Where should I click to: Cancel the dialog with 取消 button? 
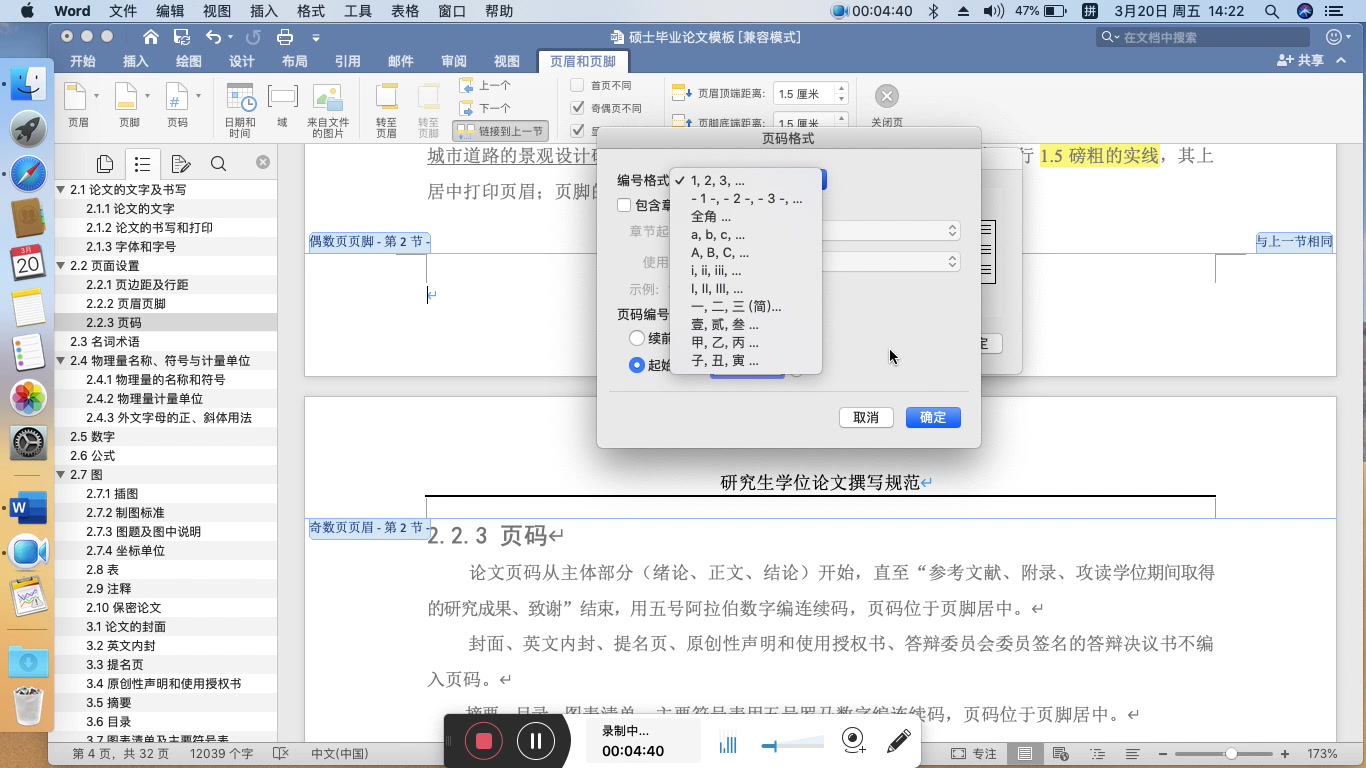pos(865,417)
